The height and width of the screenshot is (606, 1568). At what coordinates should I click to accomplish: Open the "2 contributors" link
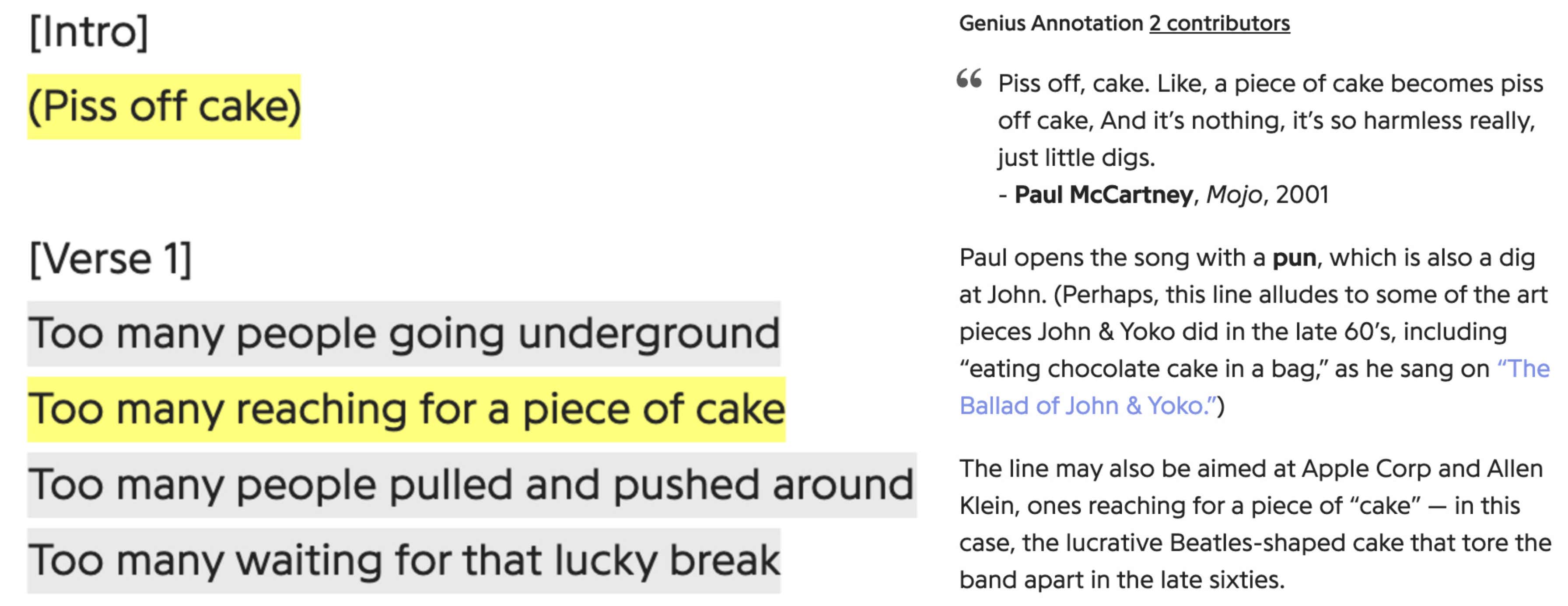[x=1219, y=24]
